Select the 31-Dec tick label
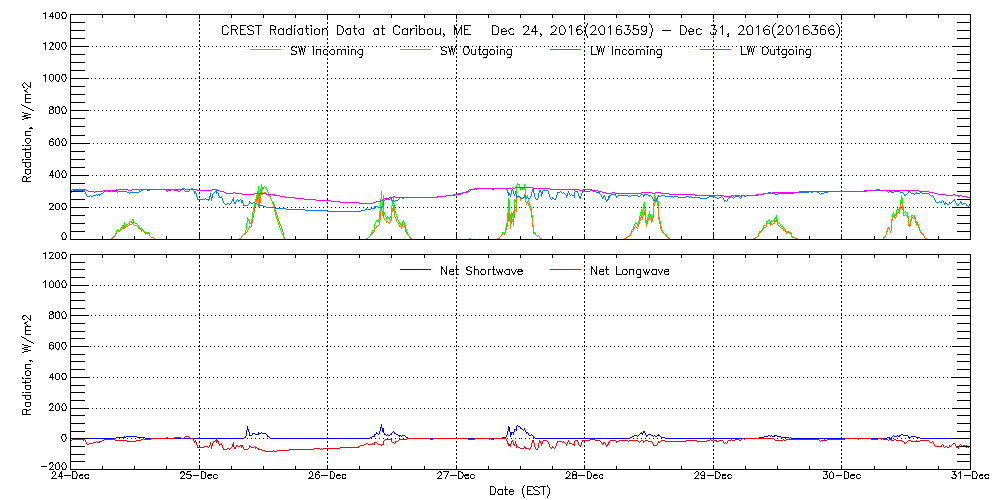 (969, 477)
